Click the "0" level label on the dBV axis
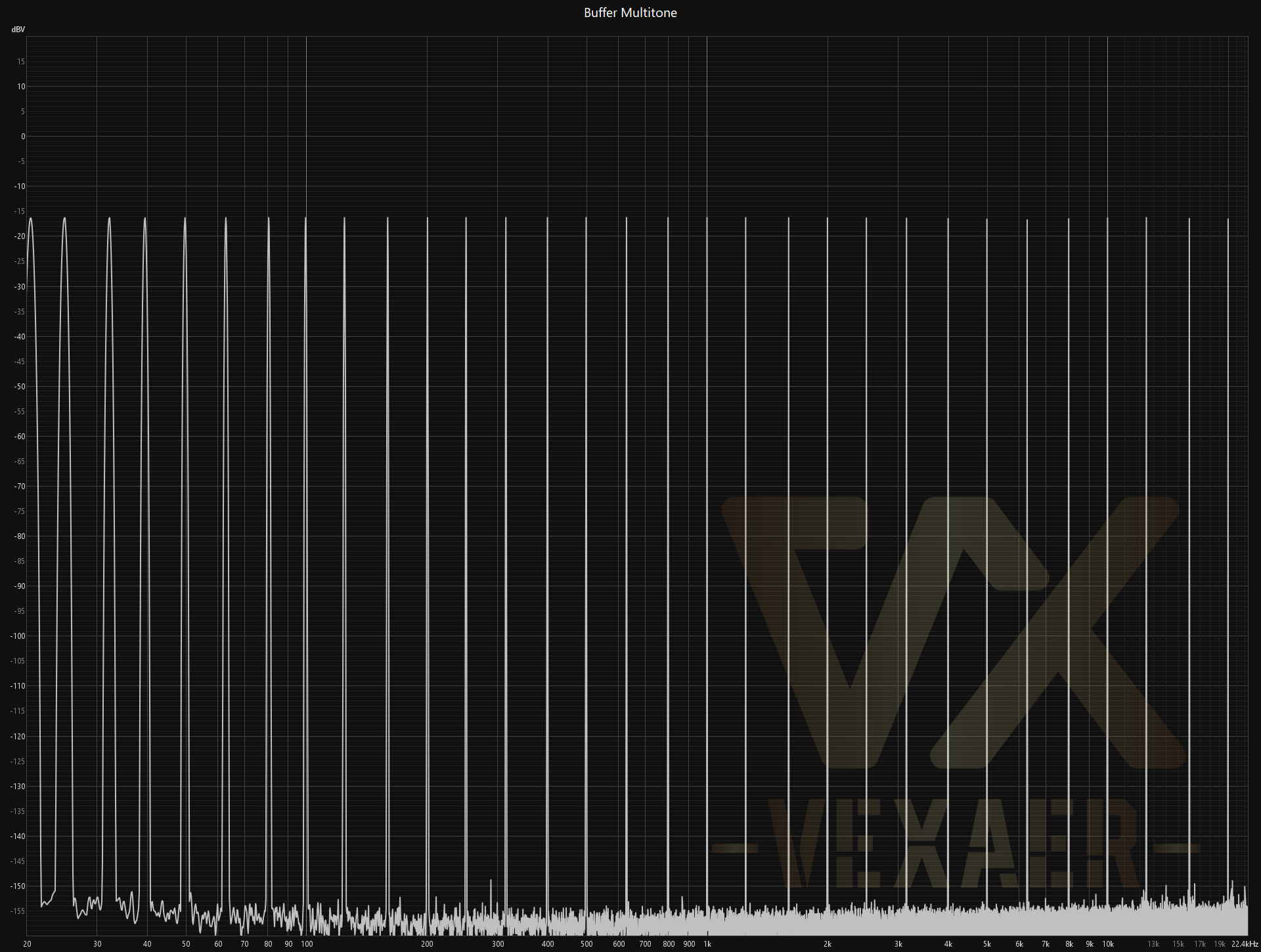The image size is (1261, 952). [x=23, y=137]
